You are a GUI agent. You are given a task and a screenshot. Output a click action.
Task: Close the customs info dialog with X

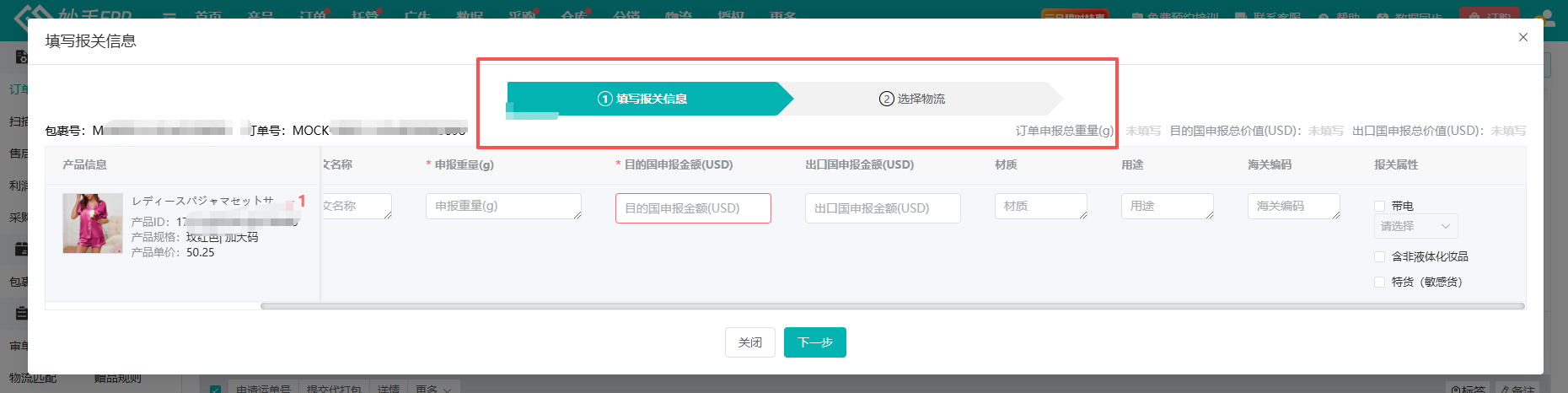pyautogui.click(x=1522, y=37)
